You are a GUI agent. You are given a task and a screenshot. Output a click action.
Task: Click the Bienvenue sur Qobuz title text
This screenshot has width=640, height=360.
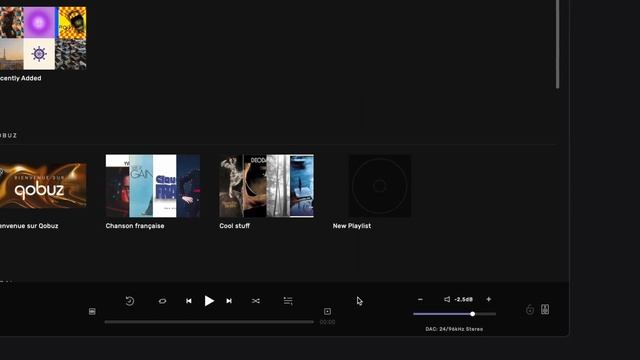pyautogui.click(x=29, y=226)
